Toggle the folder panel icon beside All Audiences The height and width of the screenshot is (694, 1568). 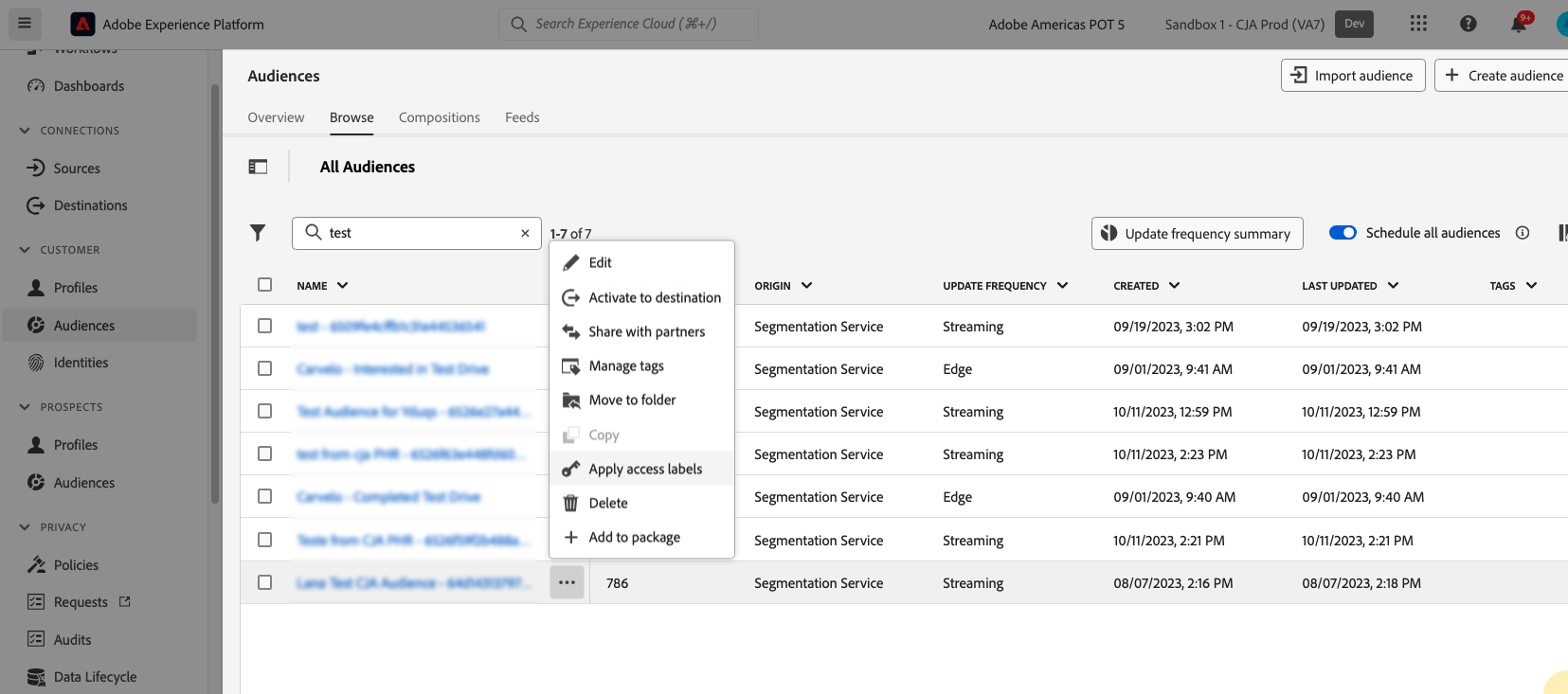[x=258, y=167]
